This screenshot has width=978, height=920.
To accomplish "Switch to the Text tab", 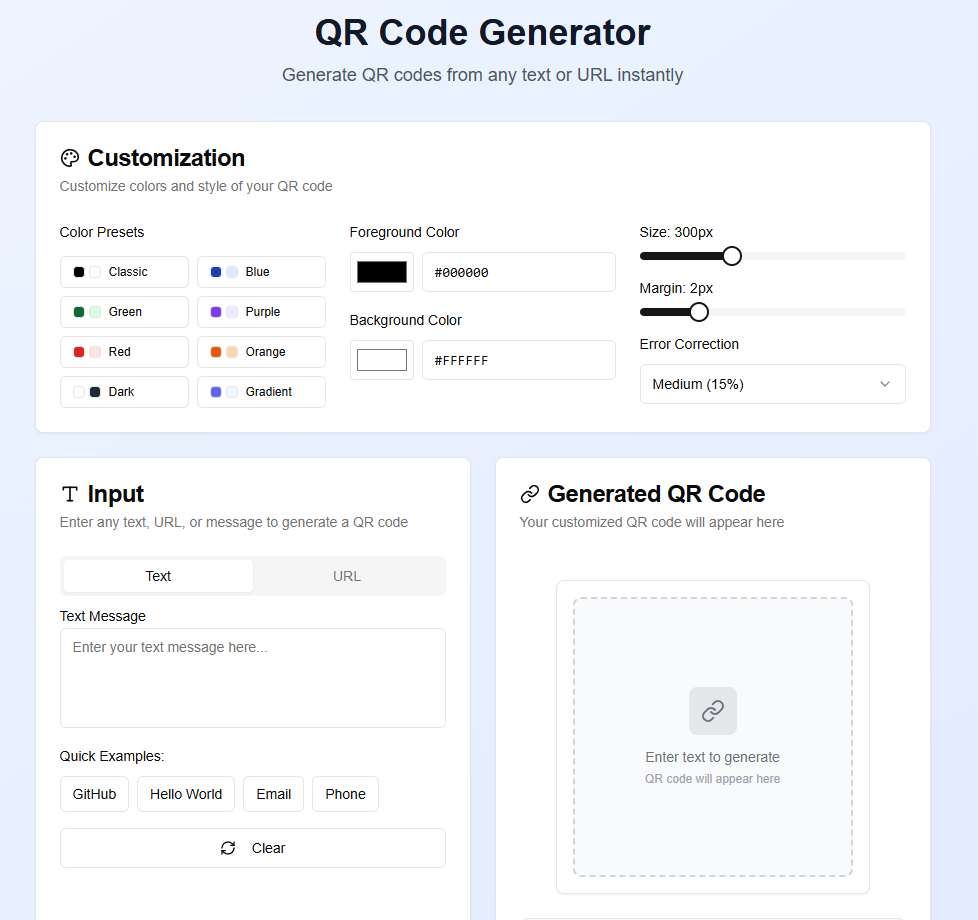I will (x=158, y=576).
